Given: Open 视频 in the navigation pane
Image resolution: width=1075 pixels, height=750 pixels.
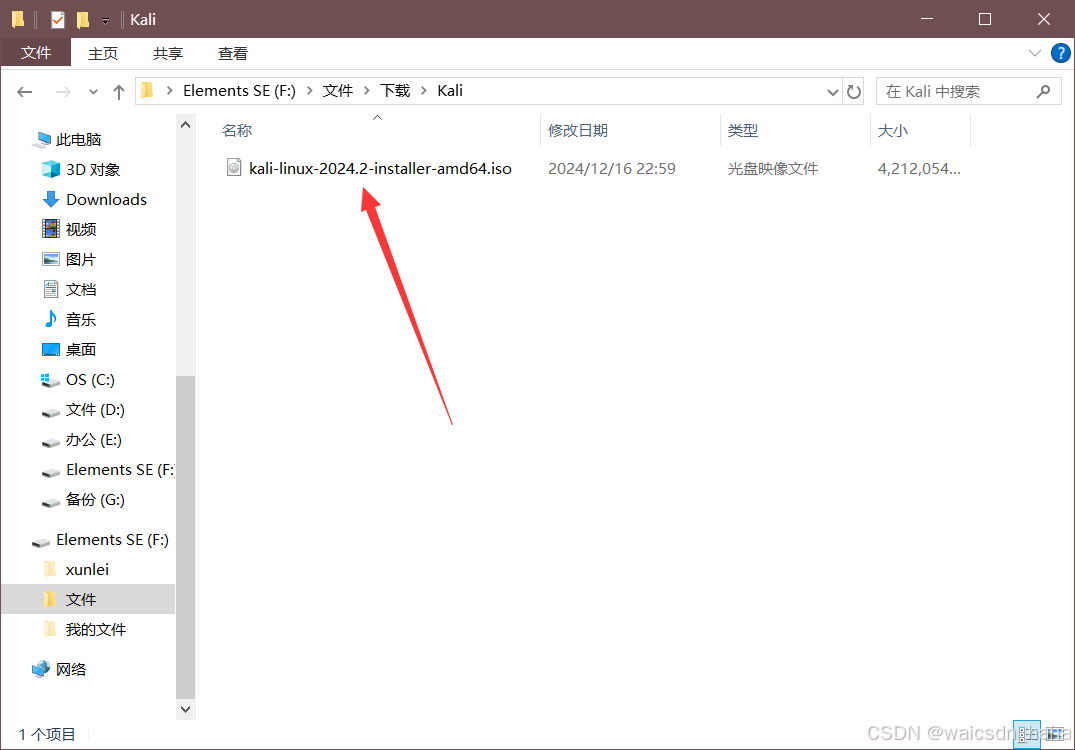Looking at the screenshot, I should (x=80, y=229).
